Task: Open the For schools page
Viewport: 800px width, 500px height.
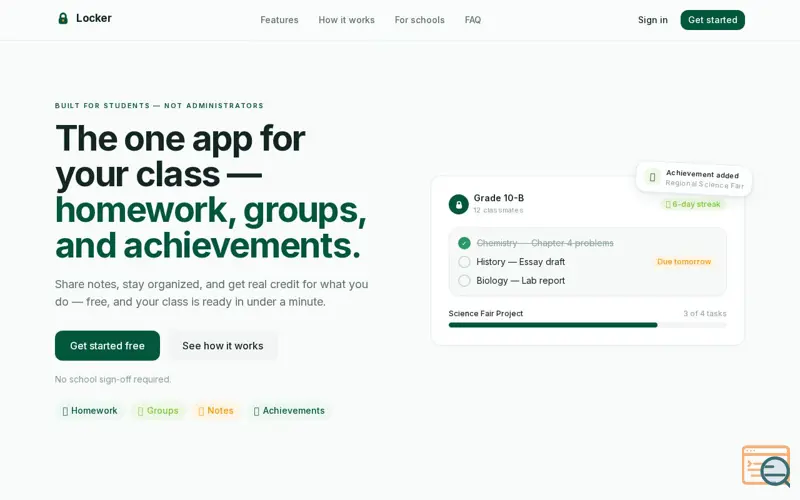Action: tap(419, 20)
